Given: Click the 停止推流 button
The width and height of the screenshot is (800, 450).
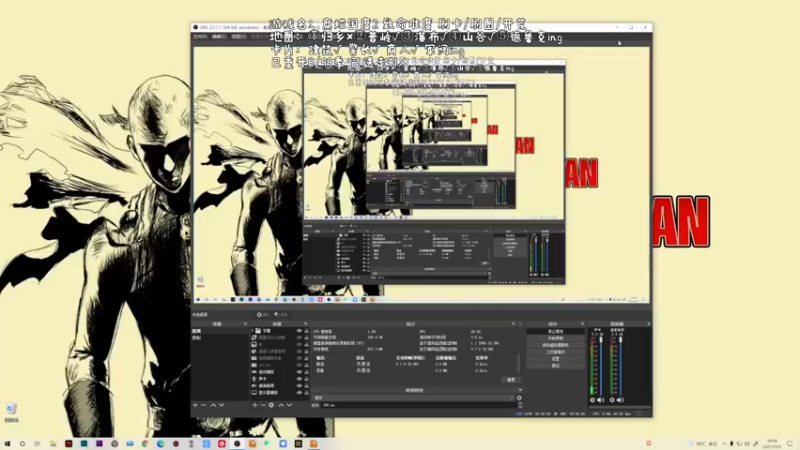Looking at the screenshot, I should [x=556, y=332].
